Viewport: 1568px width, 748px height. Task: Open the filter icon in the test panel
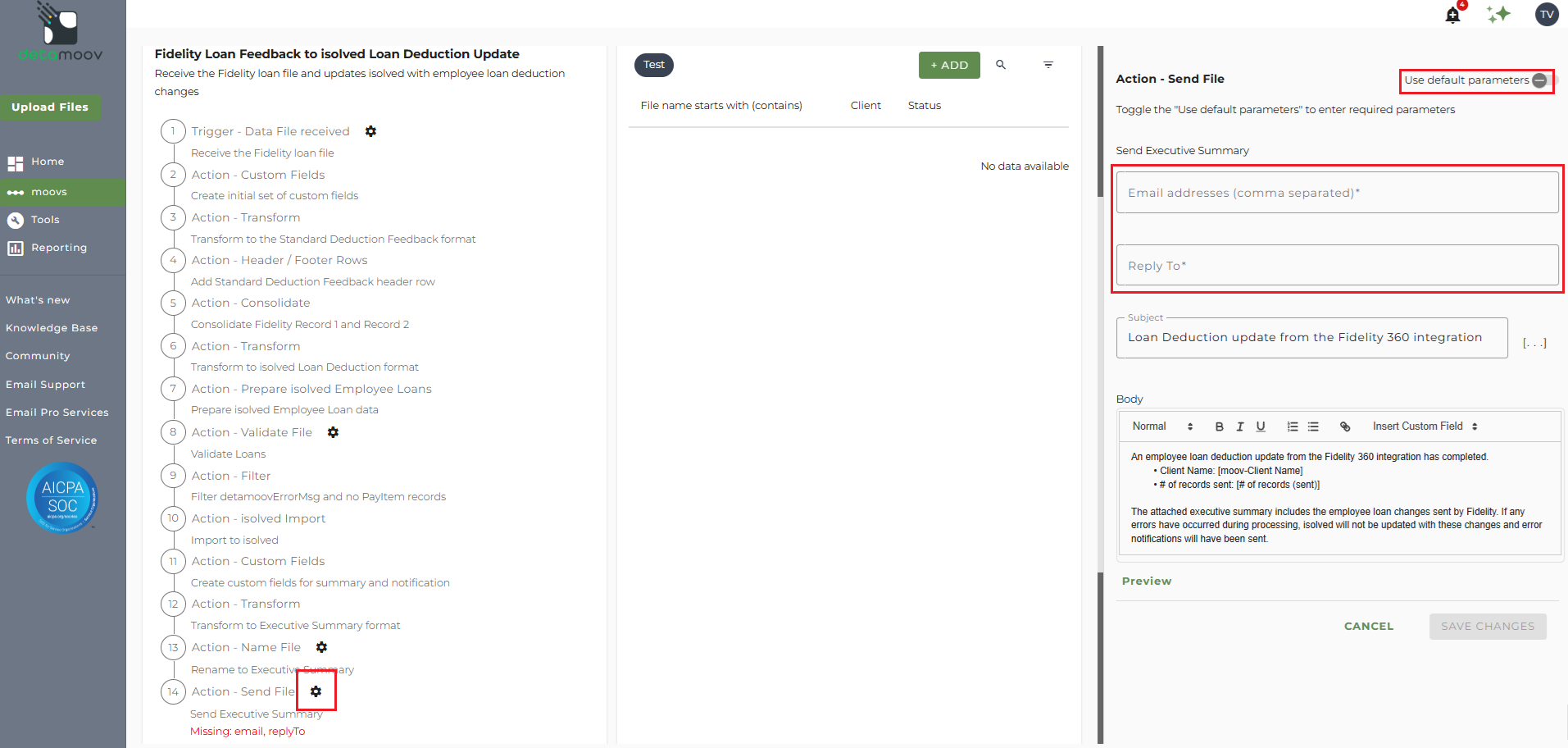(1048, 65)
